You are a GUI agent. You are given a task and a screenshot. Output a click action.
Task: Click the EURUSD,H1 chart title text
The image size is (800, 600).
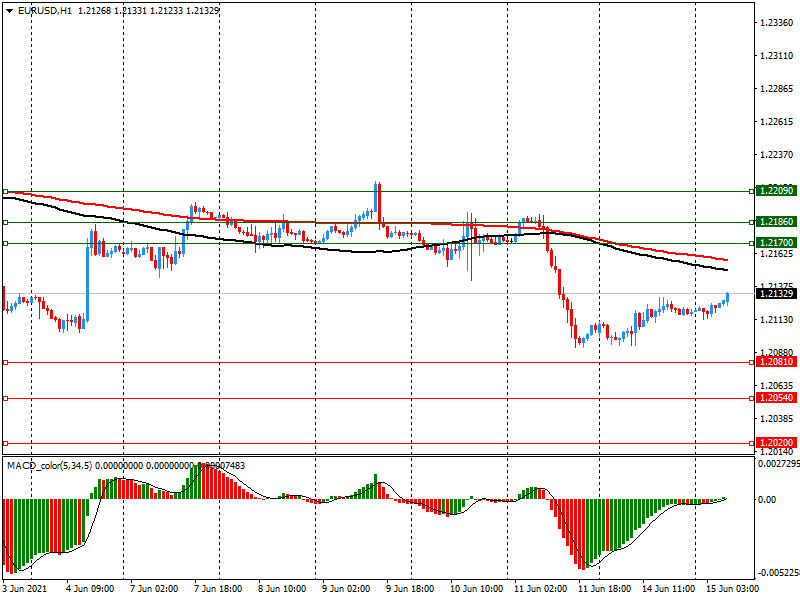pos(44,10)
